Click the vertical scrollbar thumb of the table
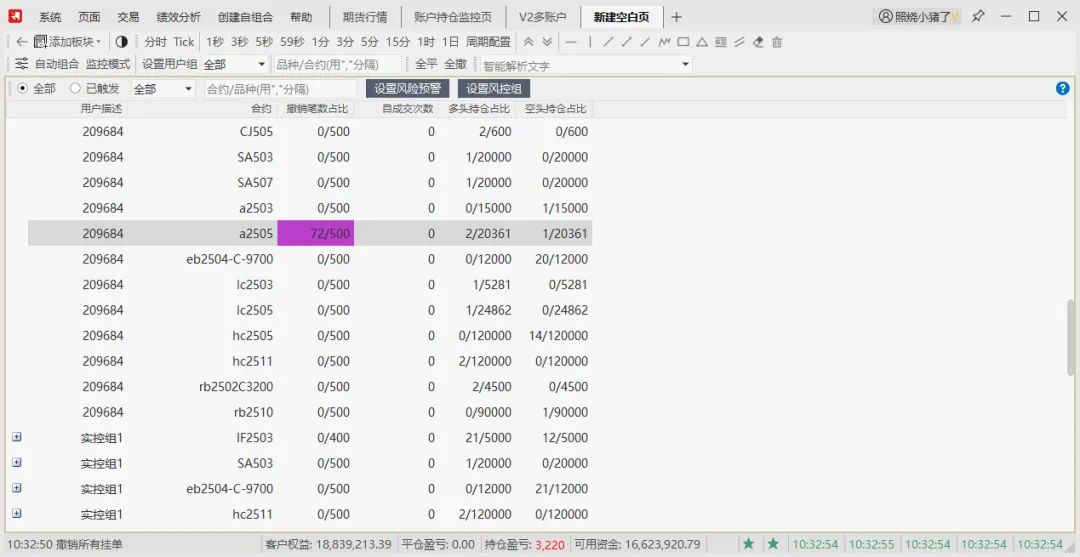The image size is (1080, 557). (1070, 337)
